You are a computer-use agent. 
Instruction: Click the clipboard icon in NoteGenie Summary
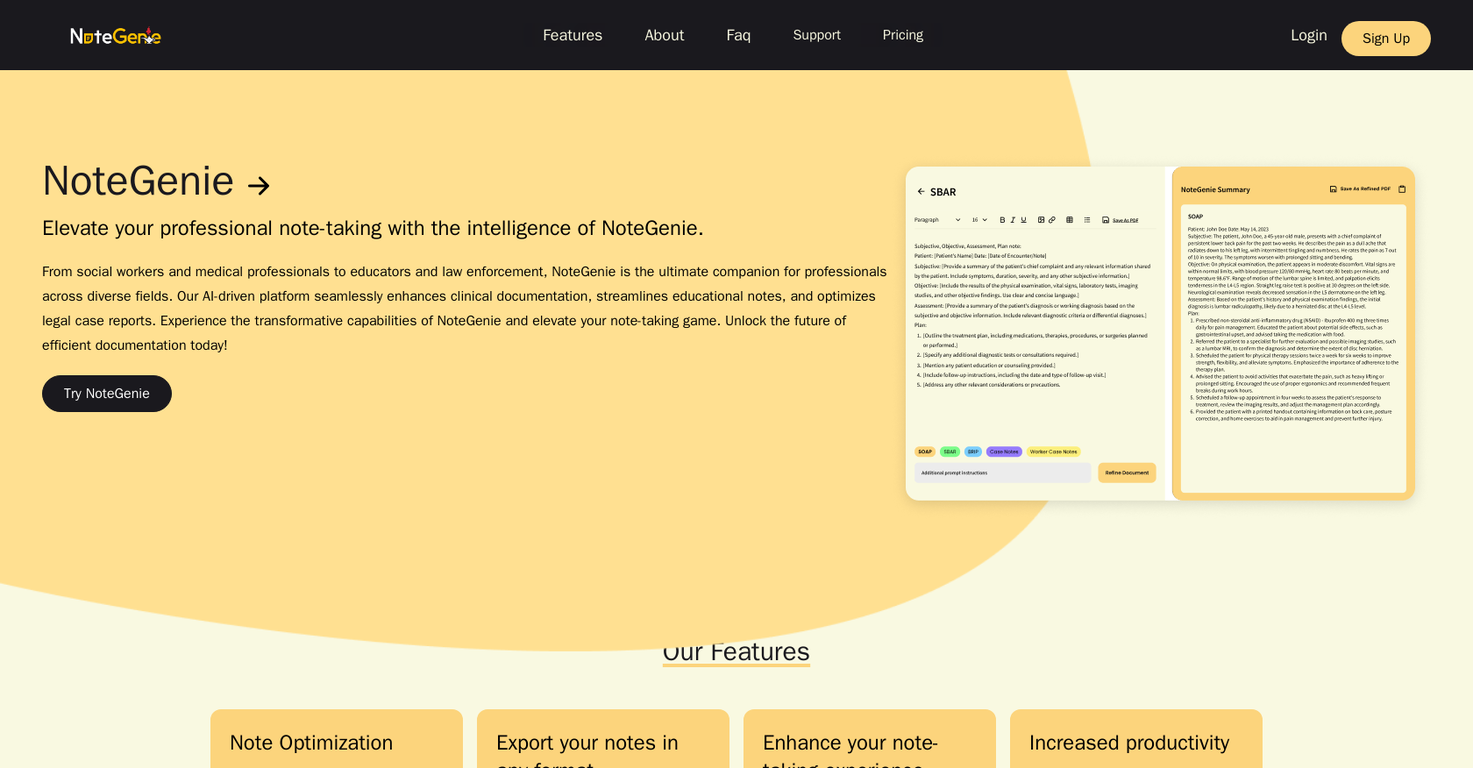1402,188
